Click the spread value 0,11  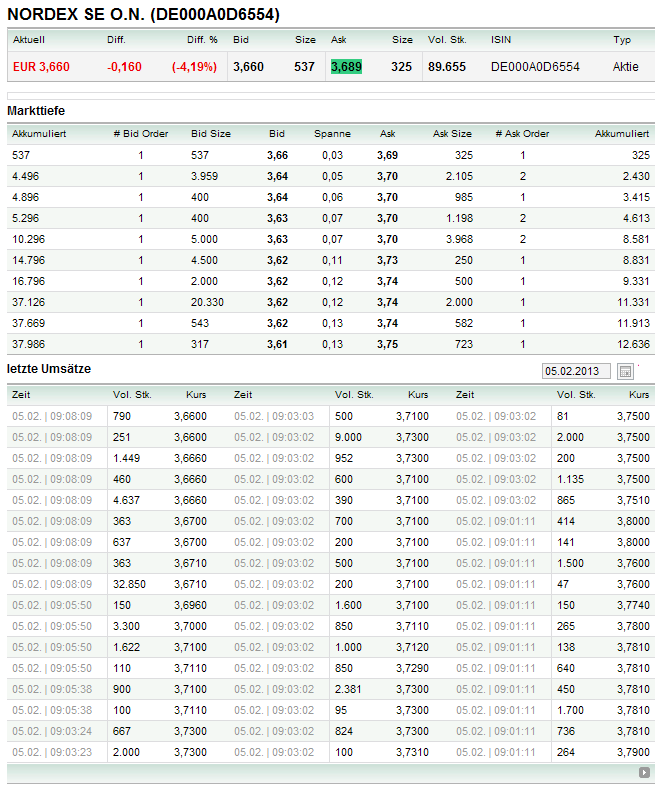pos(332,260)
